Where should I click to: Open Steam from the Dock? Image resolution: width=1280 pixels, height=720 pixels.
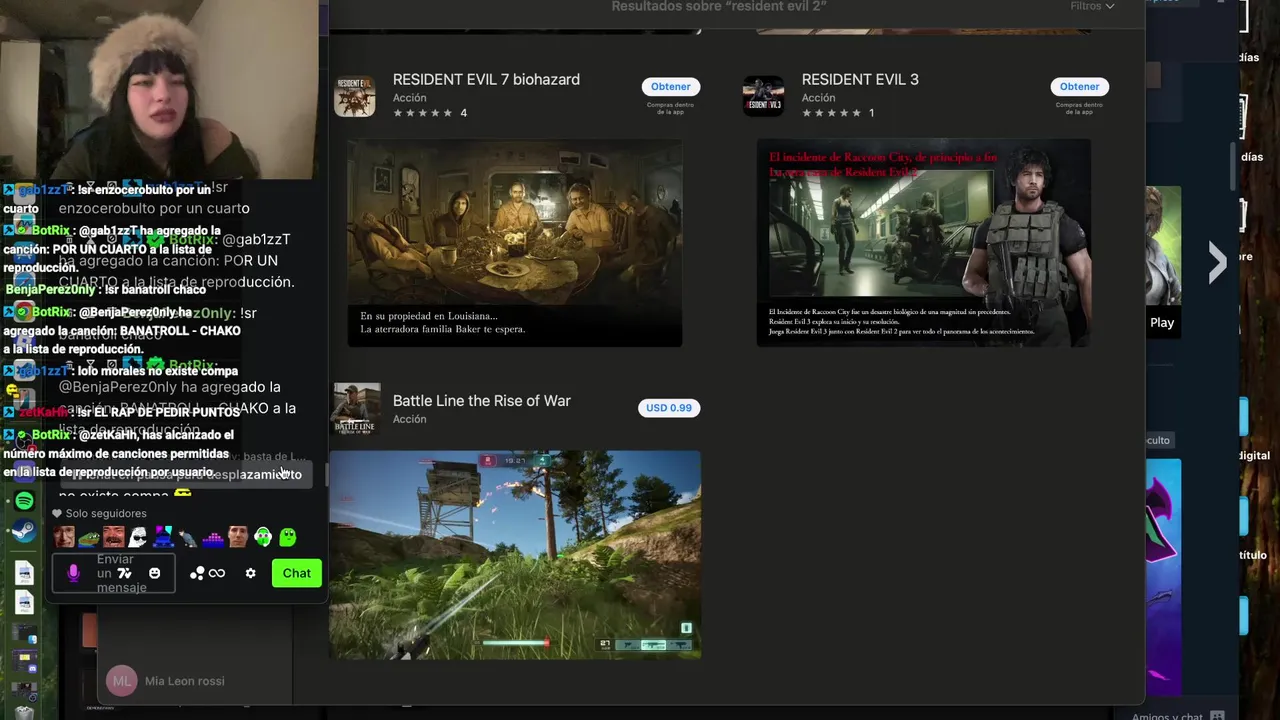[x=24, y=532]
